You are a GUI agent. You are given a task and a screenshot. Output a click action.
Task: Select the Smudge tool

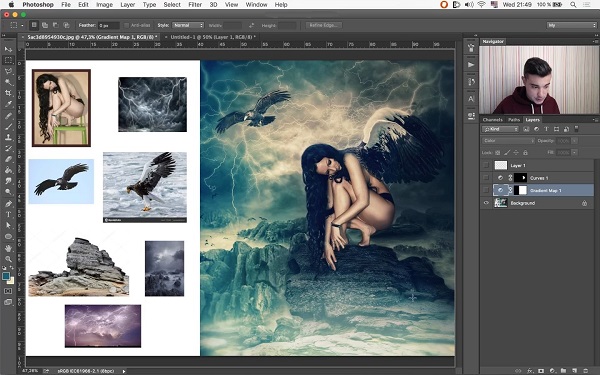(8, 181)
